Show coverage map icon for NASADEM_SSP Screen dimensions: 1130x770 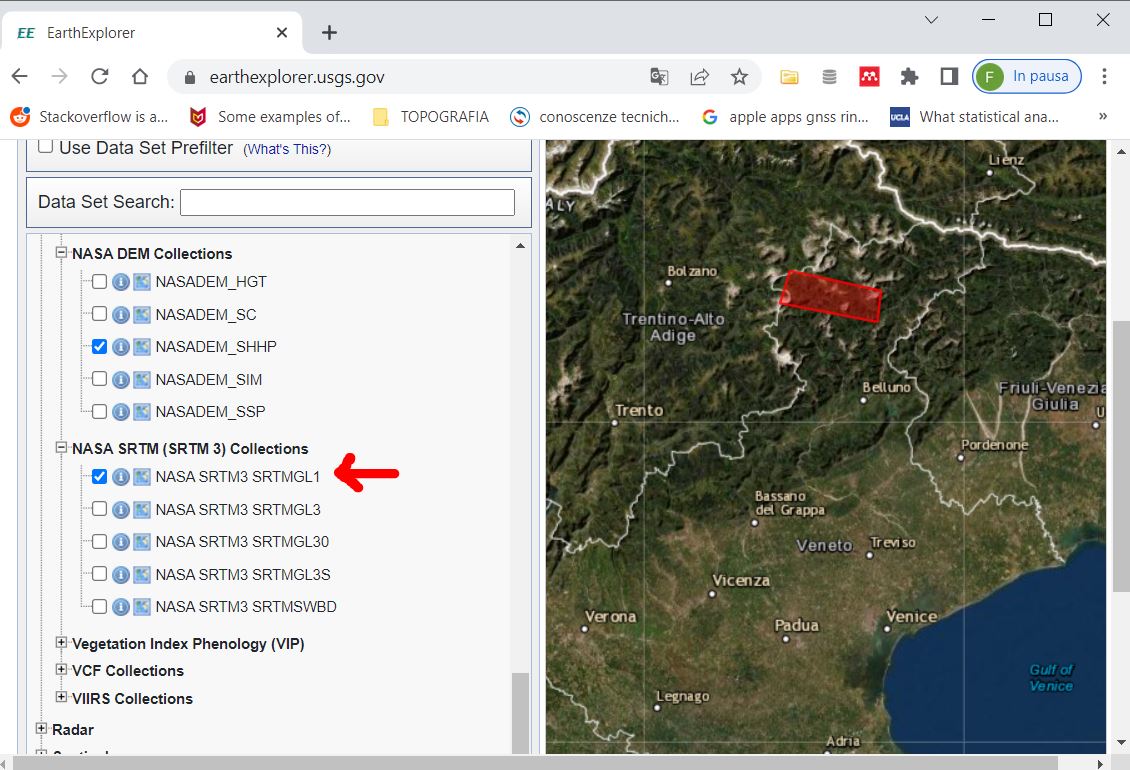142,412
